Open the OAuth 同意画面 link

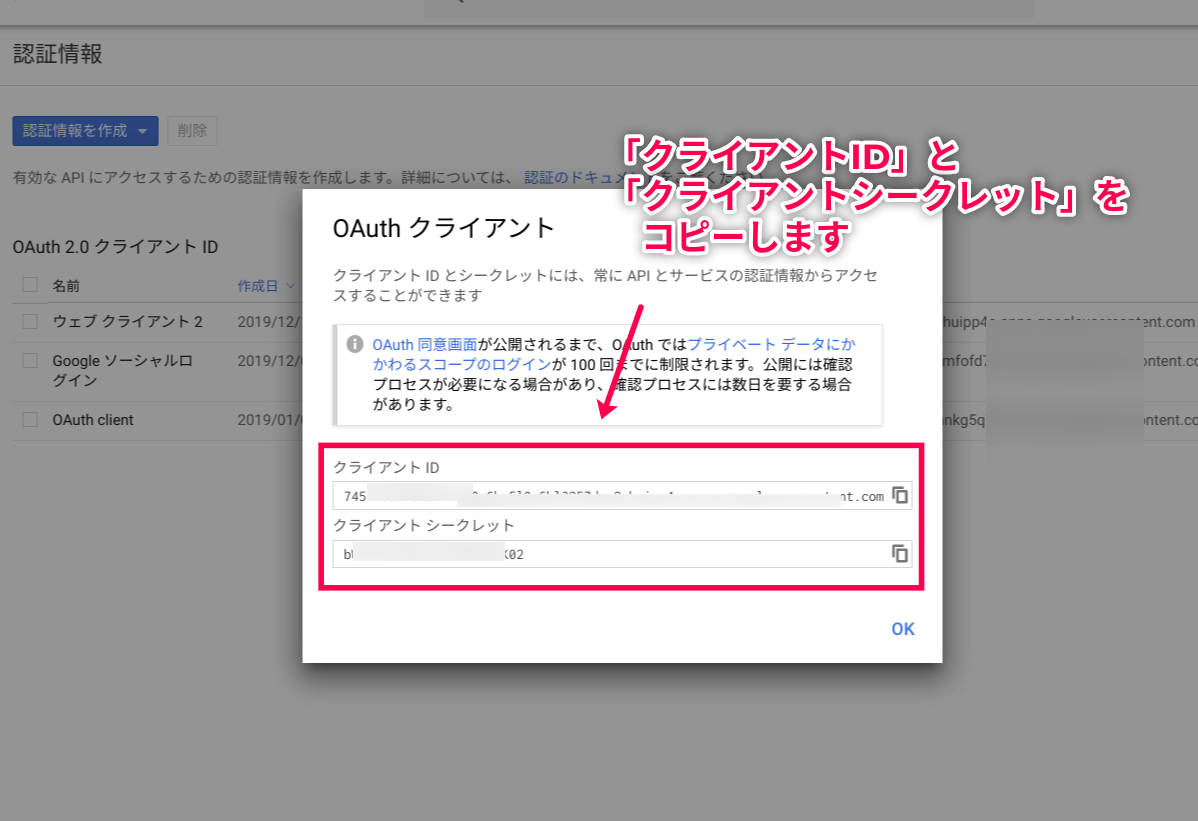pyautogui.click(x=425, y=344)
